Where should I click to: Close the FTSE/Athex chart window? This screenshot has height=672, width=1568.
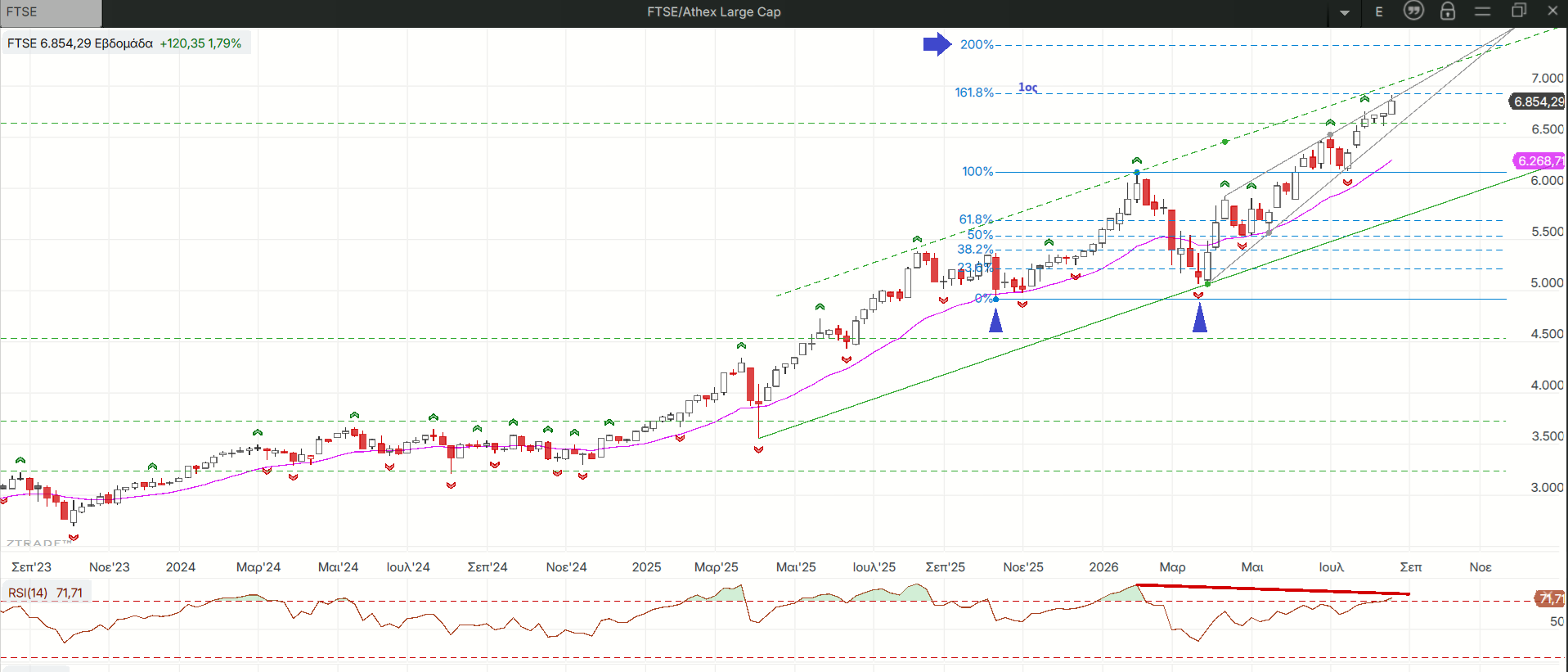pyautogui.click(x=1552, y=11)
